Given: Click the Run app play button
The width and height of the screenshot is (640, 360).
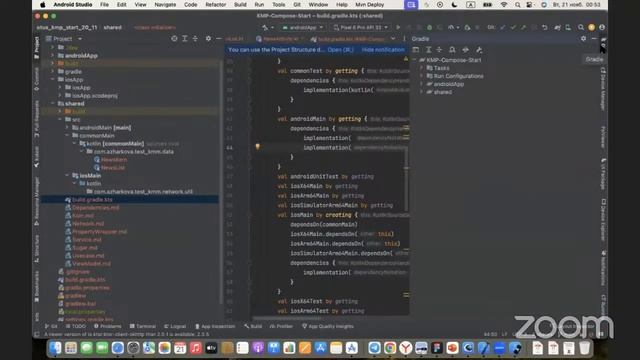Looking at the screenshot, I should tap(398, 27).
